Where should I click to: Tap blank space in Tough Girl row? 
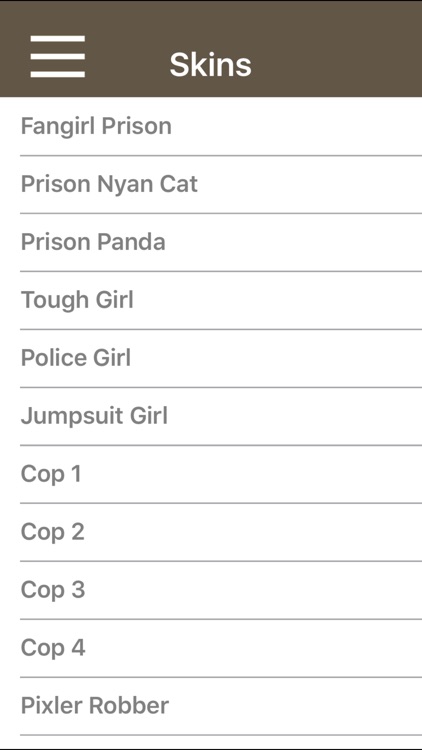point(278,300)
